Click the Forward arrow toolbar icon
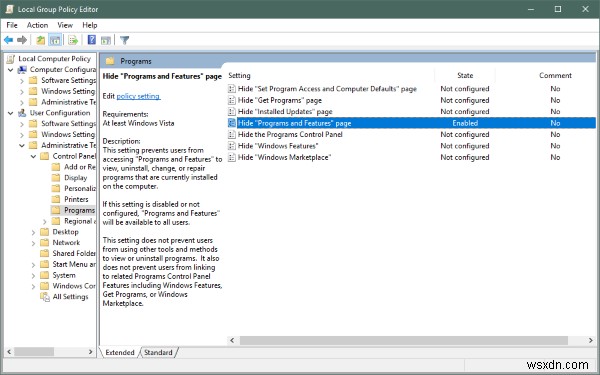This screenshot has height=375, width=600. [22, 40]
